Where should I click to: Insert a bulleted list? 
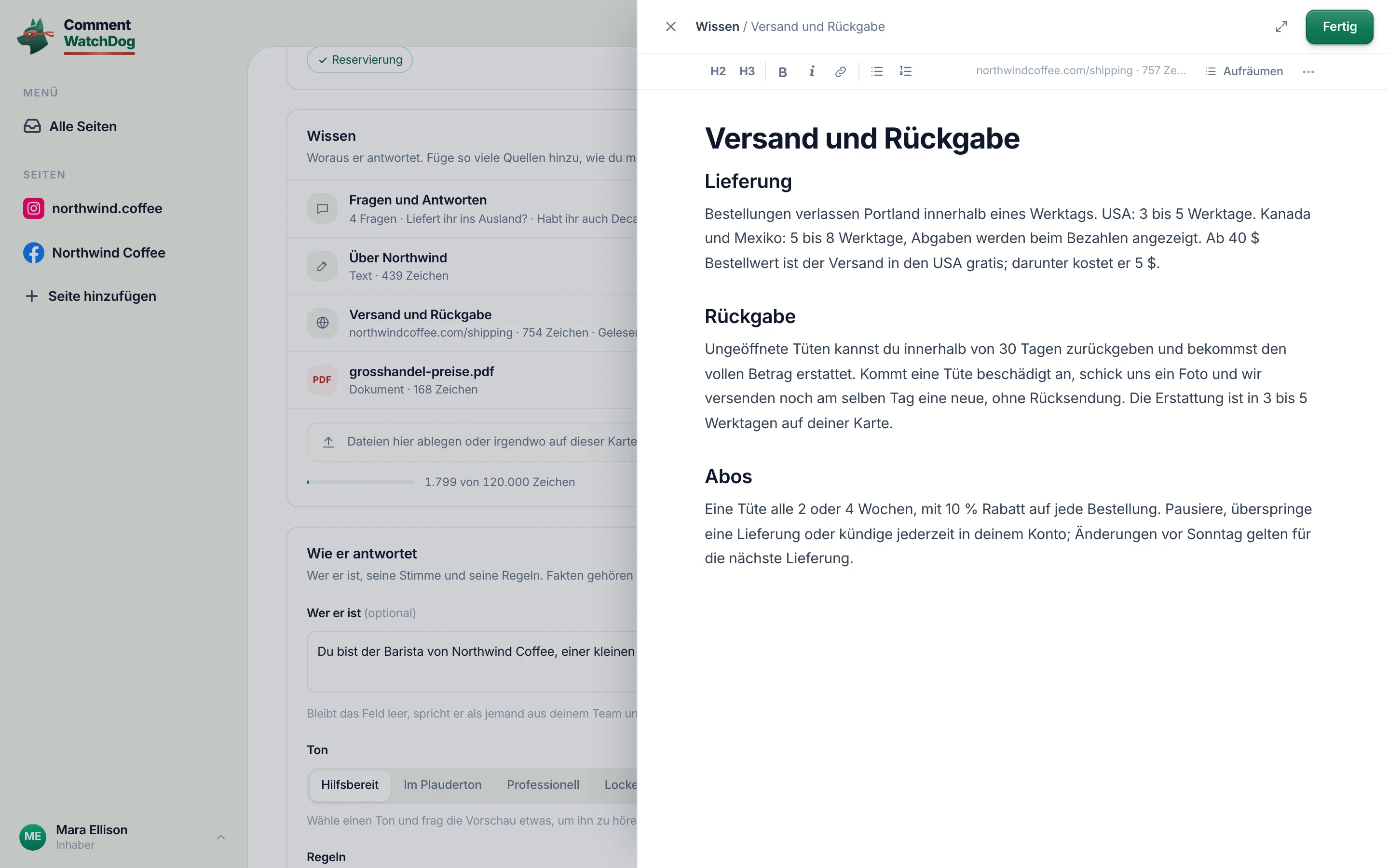point(876,71)
